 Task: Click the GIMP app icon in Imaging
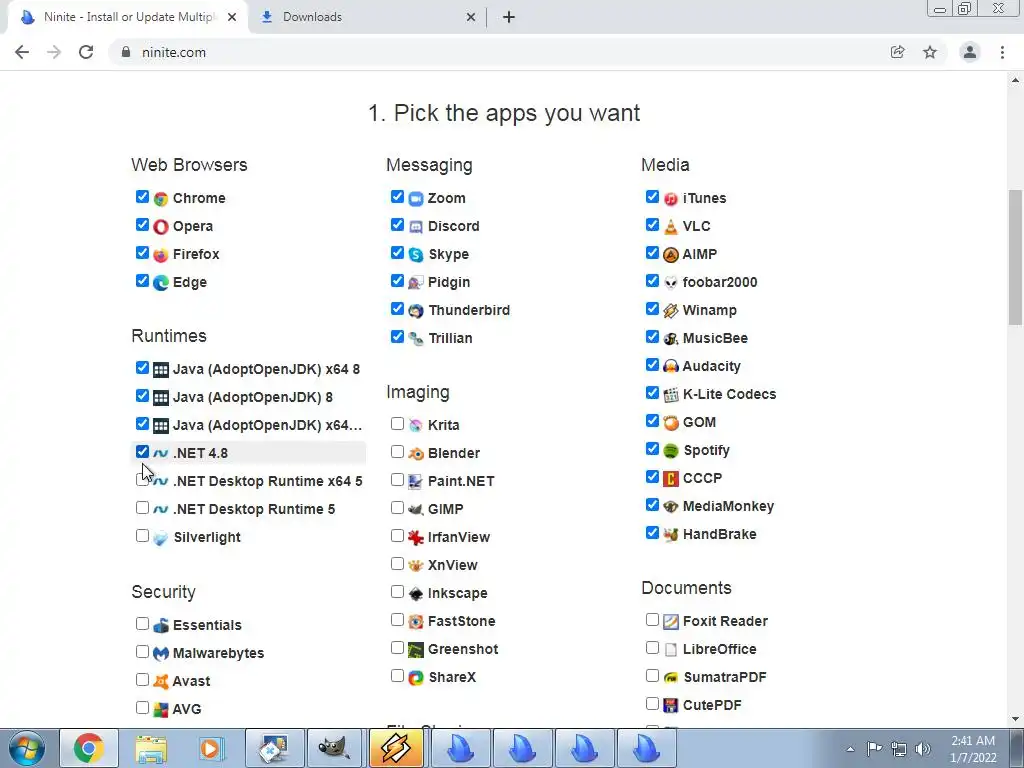[416, 509]
